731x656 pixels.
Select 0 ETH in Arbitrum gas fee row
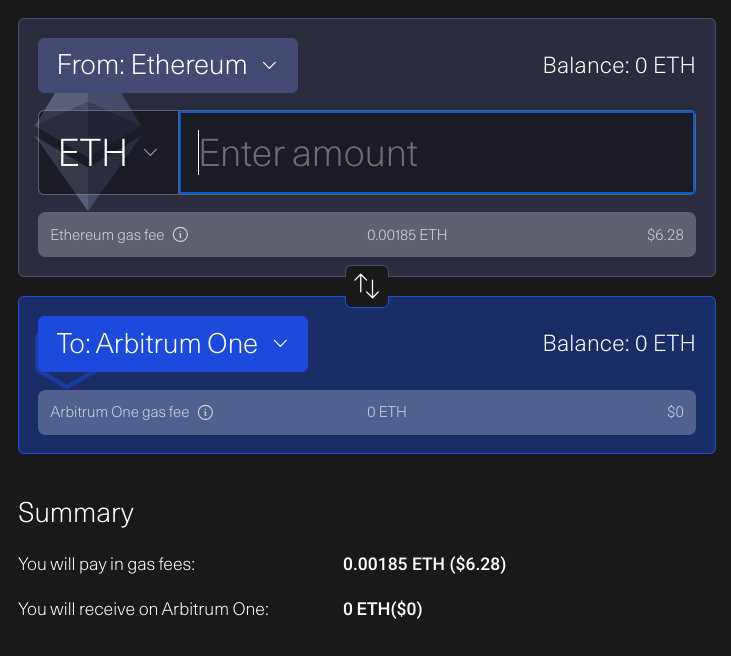[x=387, y=412]
